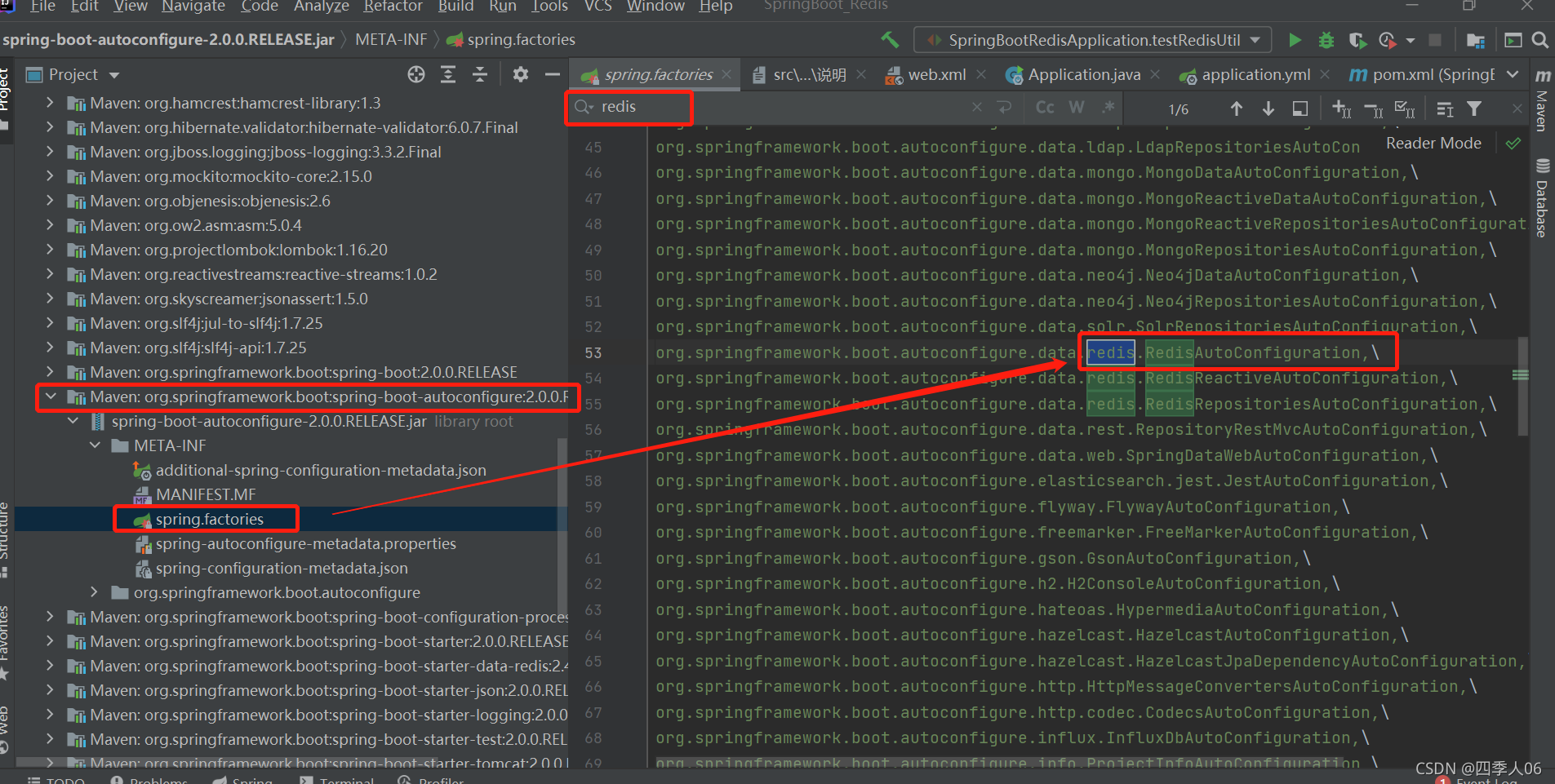
Task: Open the Maven tool window sidebar
Action: click(x=1542, y=100)
